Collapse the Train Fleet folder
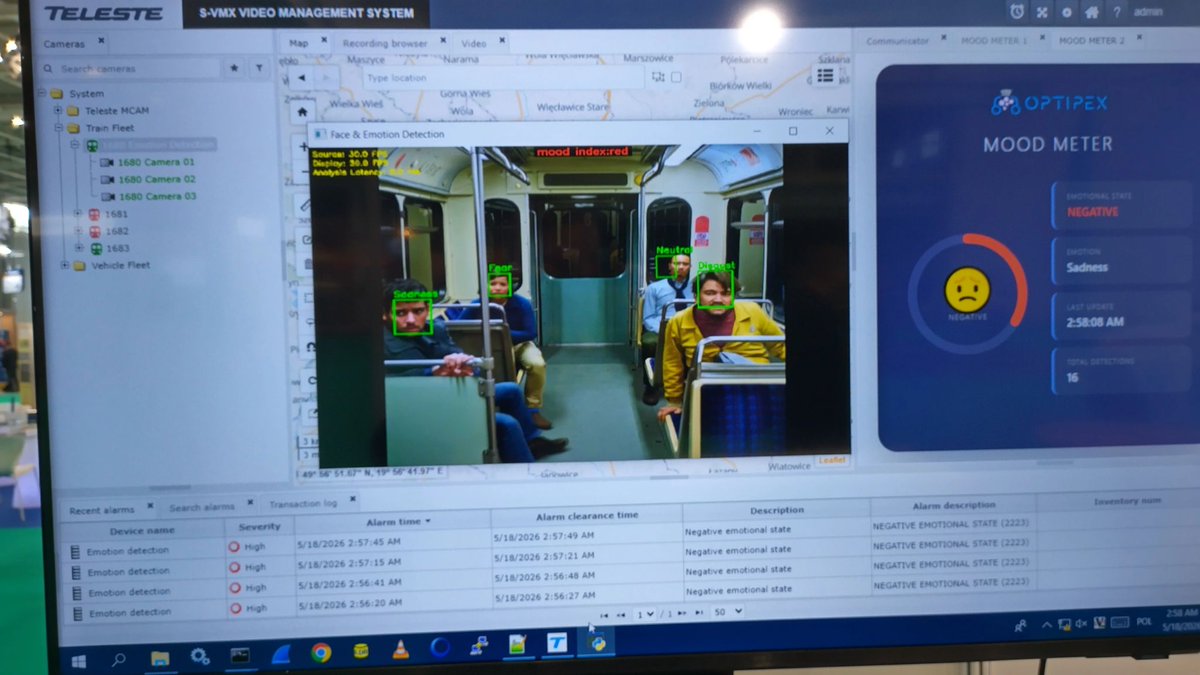1200x675 pixels. [58, 128]
